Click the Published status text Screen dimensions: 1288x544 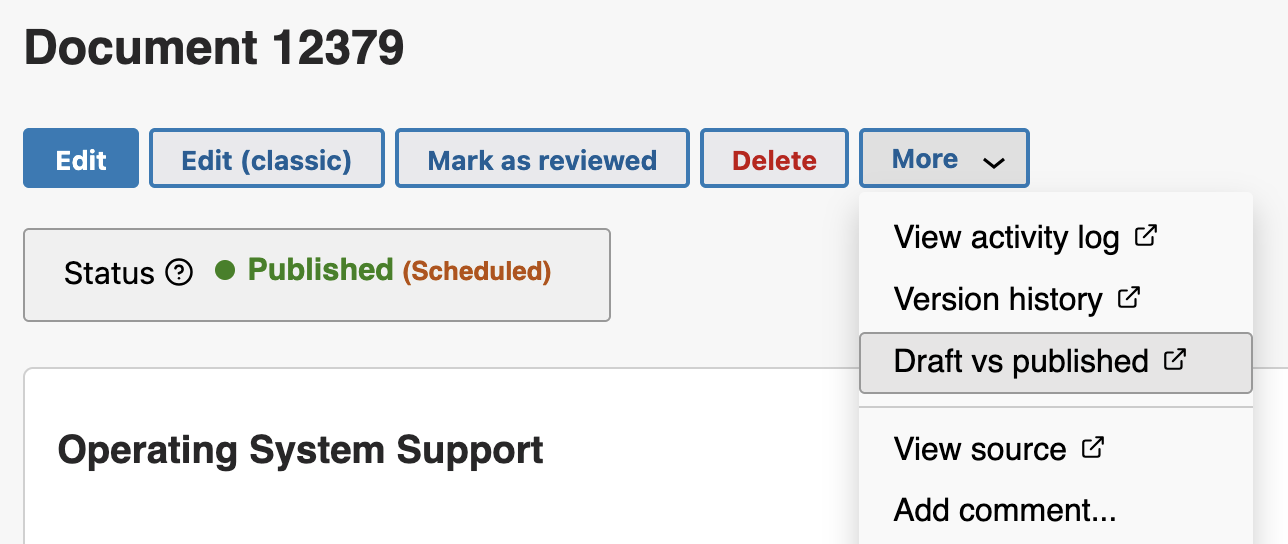click(320, 270)
